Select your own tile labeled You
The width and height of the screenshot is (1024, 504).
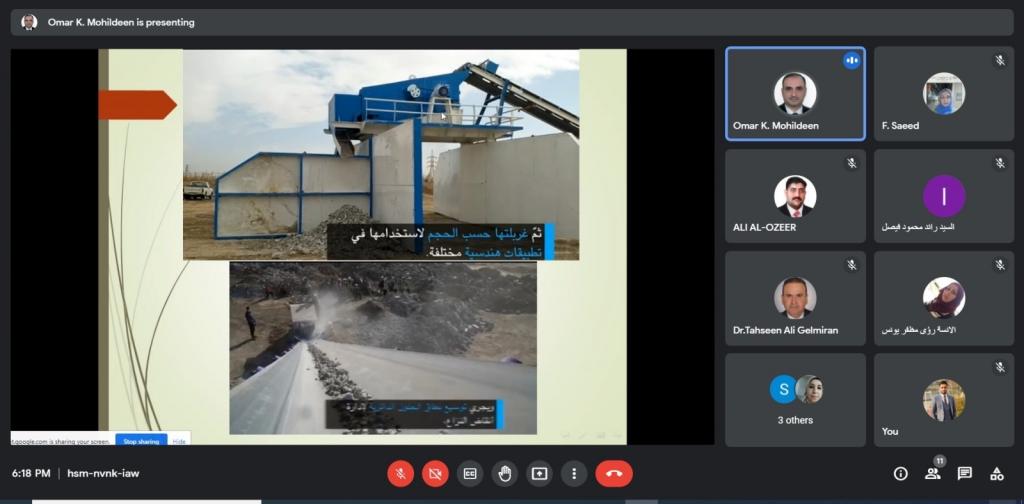click(x=943, y=399)
